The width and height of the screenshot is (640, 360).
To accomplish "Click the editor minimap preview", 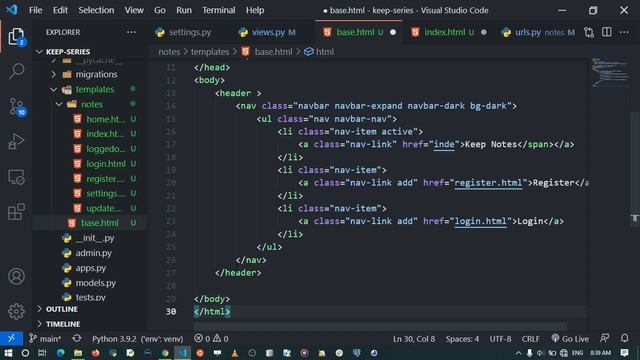I will coord(610,73).
